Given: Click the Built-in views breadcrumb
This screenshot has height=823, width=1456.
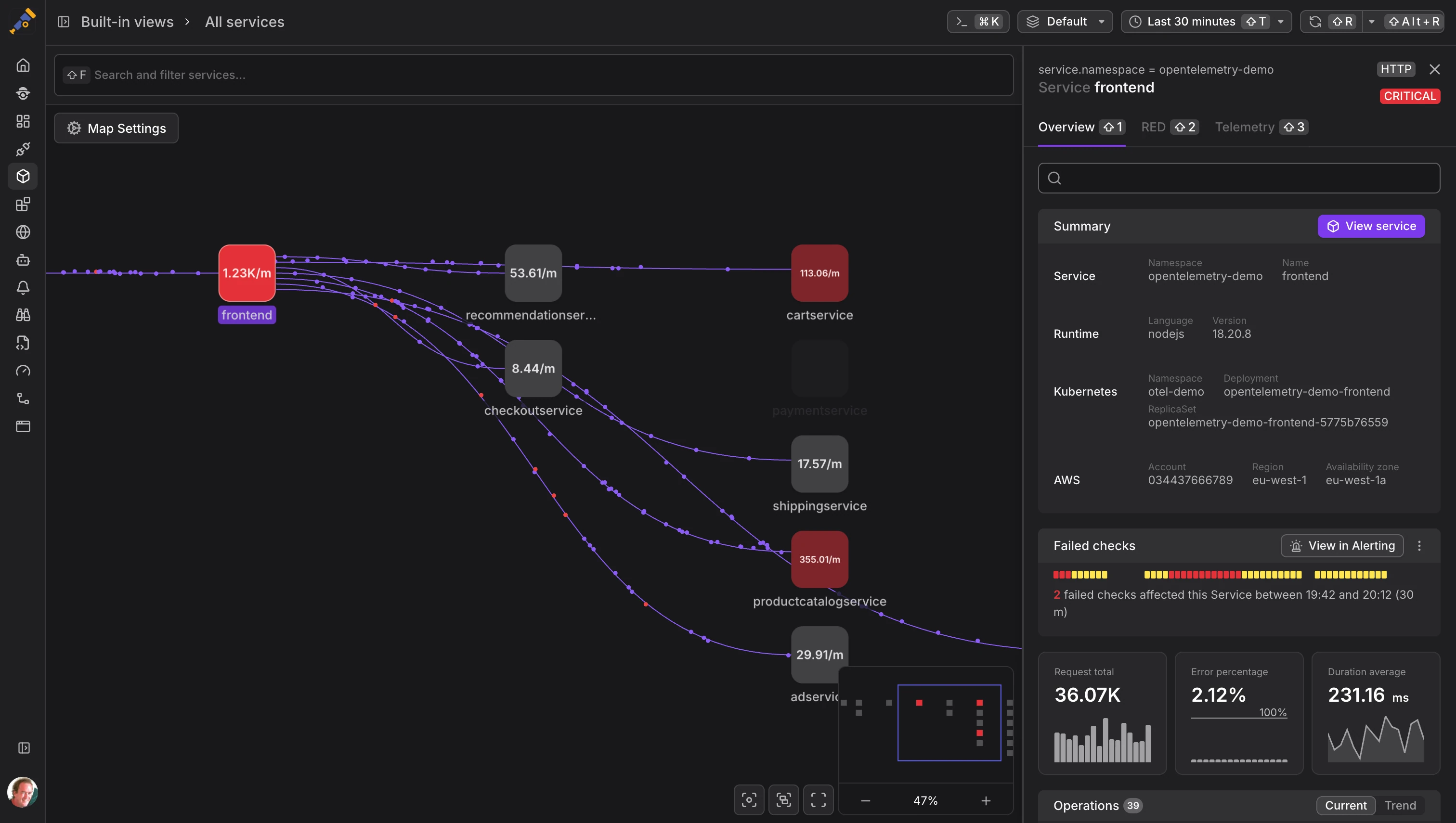Looking at the screenshot, I should pyautogui.click(x=127, y=22).
